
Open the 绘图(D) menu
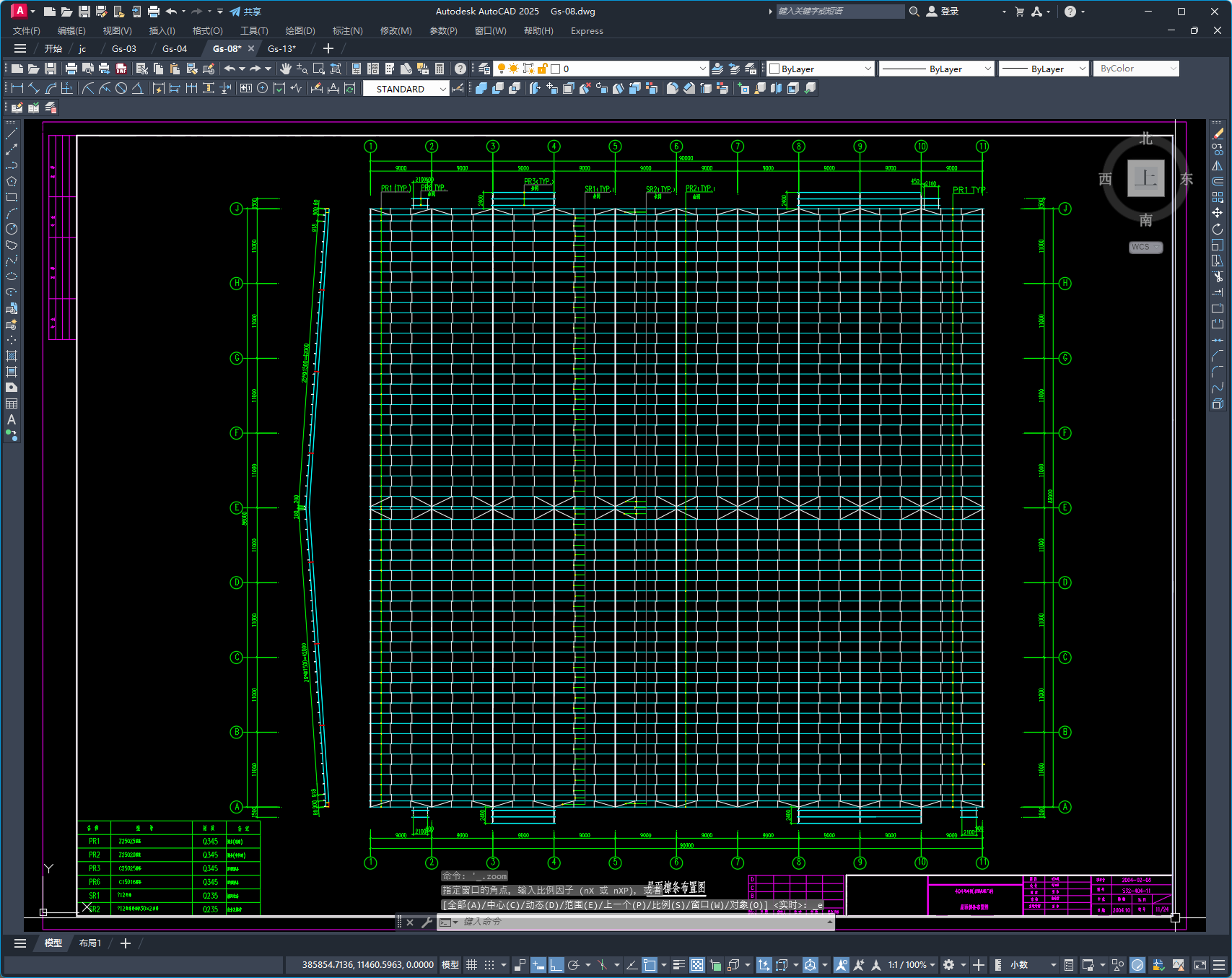click(x=300, y=31)
